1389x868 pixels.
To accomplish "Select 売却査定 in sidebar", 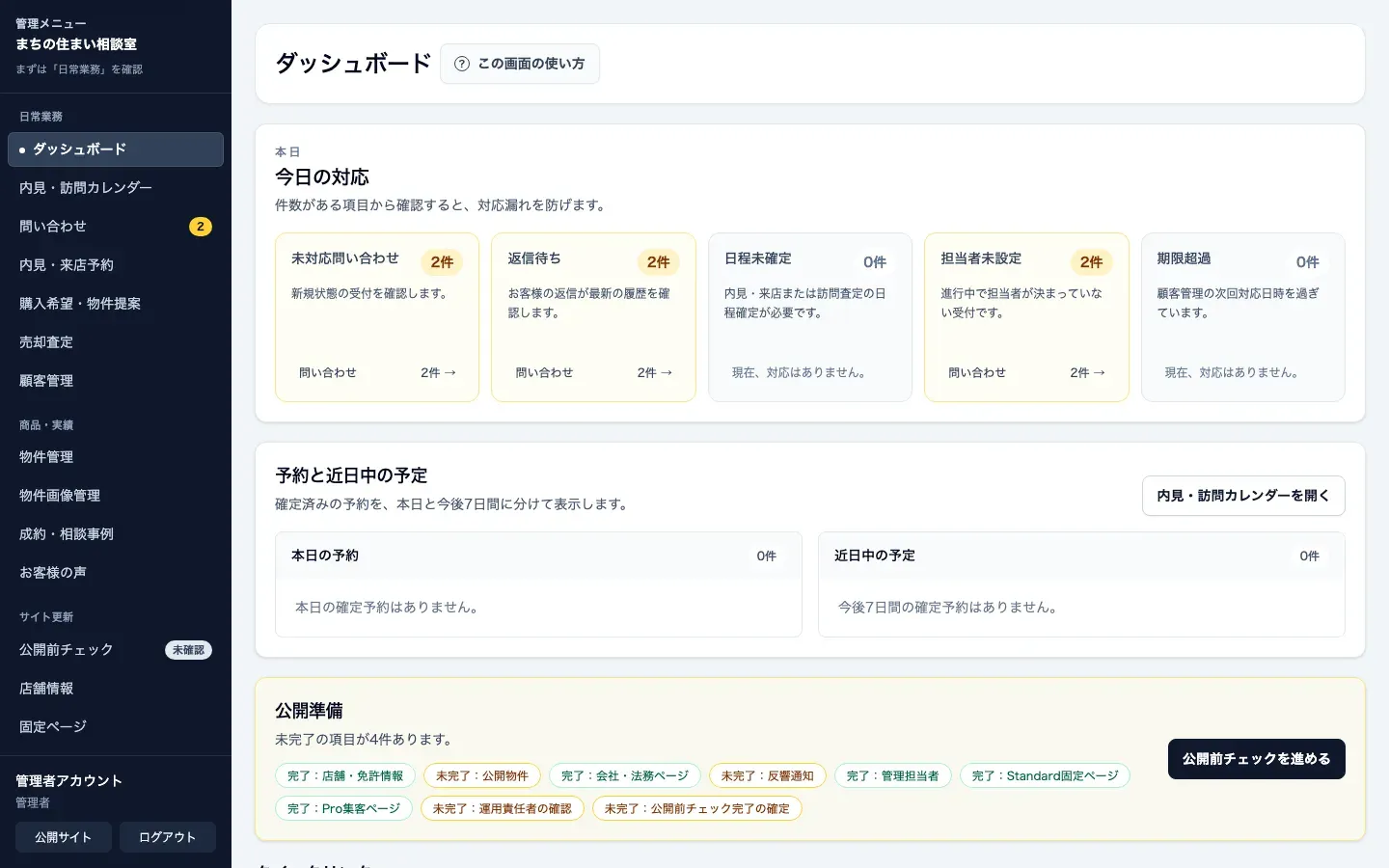I will [x=116, y=342].
